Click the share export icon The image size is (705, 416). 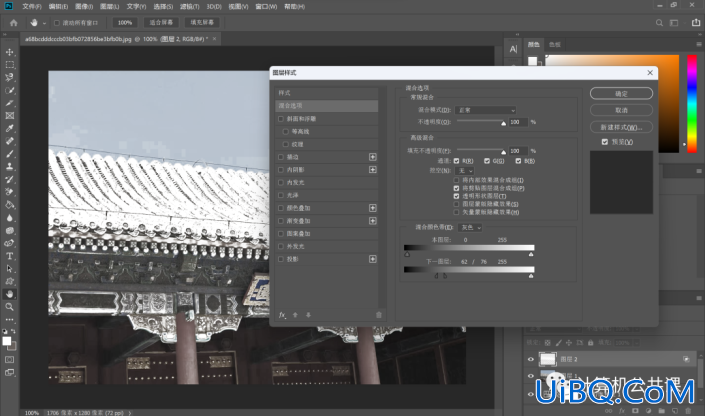tap(696, 22)
